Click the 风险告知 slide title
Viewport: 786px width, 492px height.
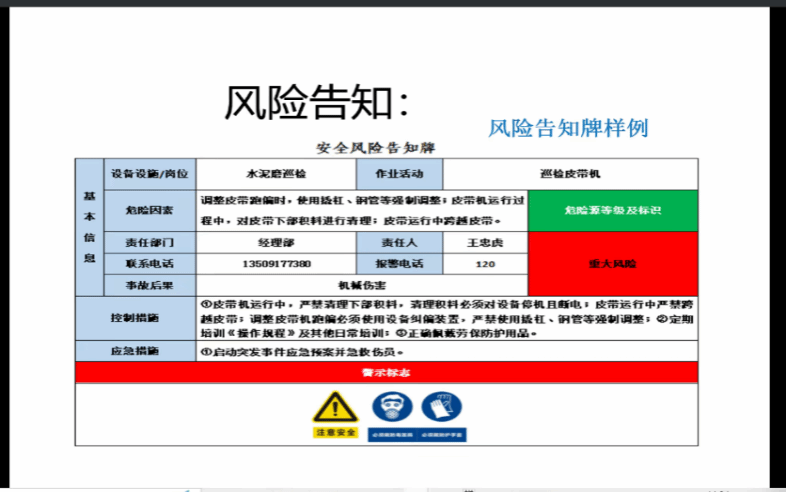[x=315, y=102]
